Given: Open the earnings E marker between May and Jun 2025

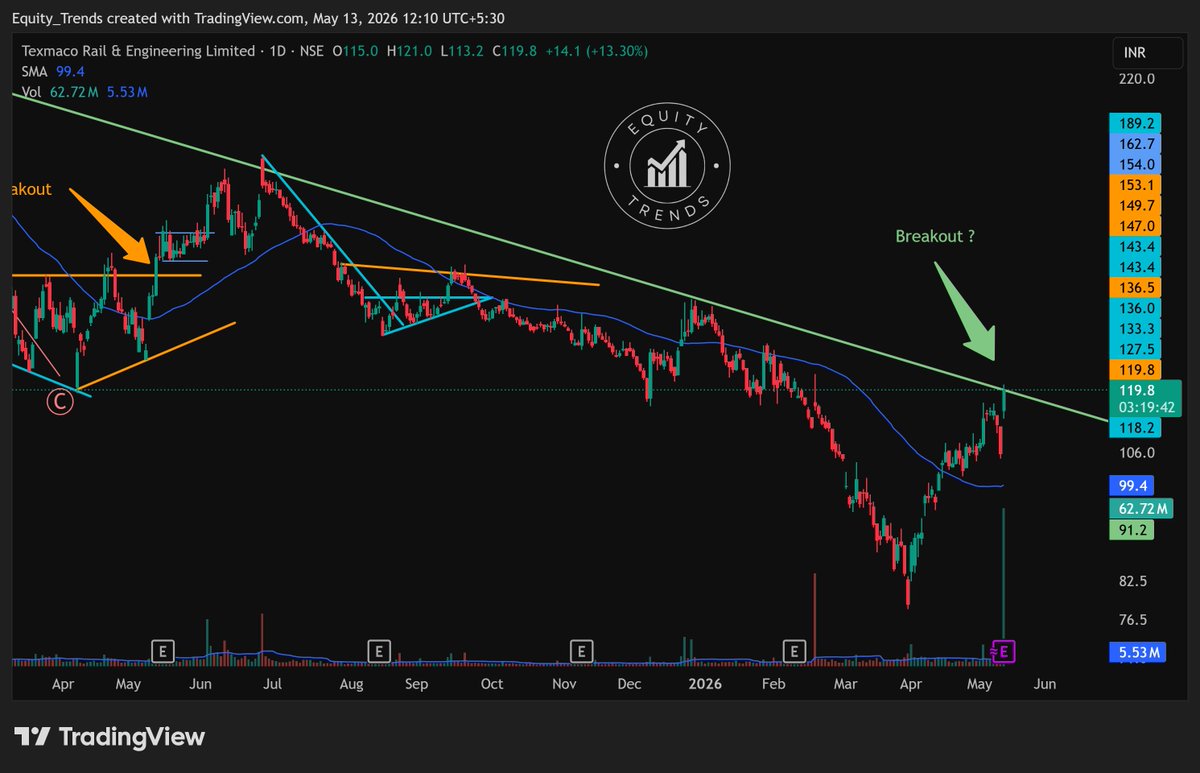Looking at the screenshot, I should (163, 652).
